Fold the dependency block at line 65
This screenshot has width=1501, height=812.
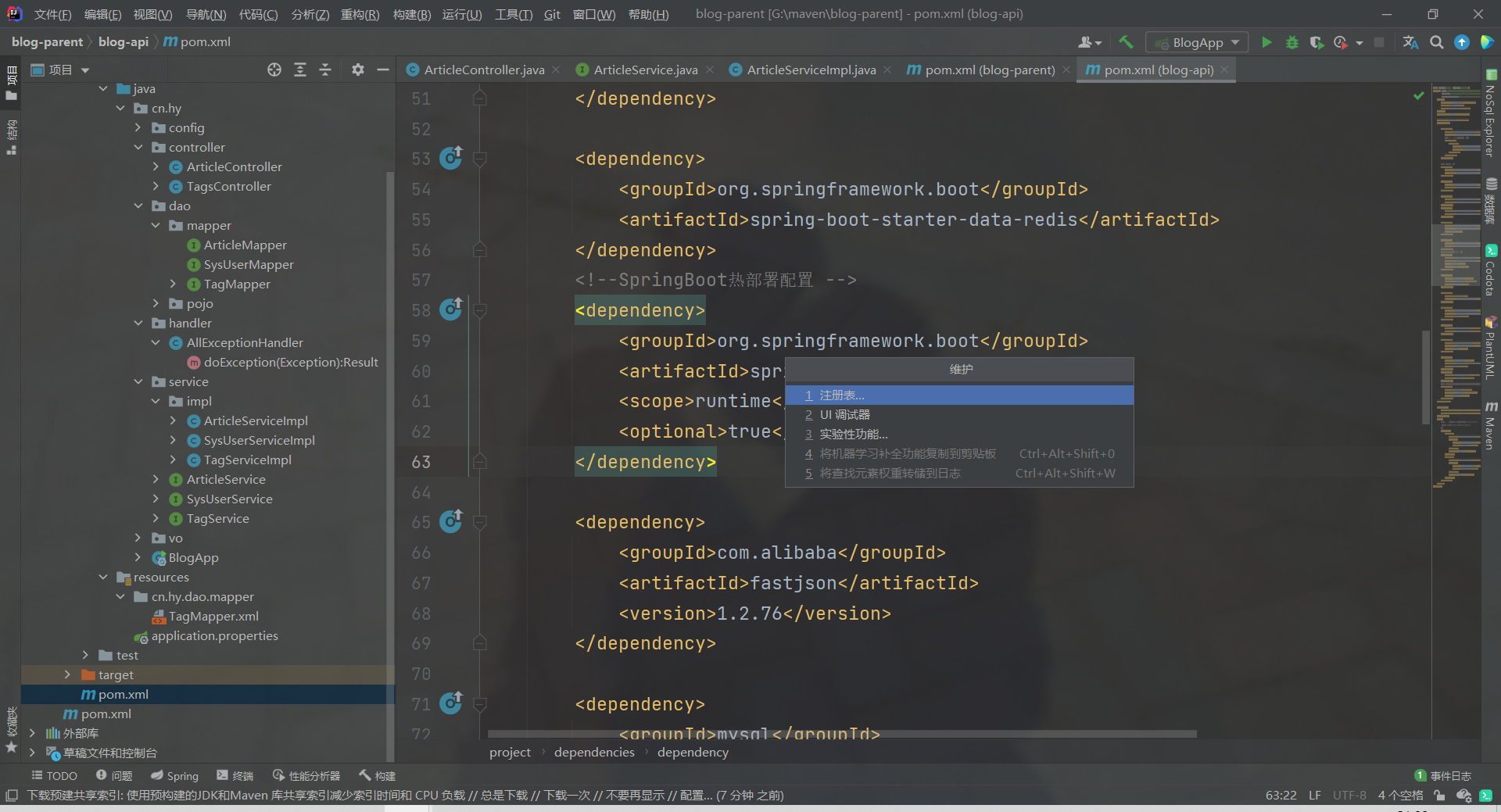[480, 522]
